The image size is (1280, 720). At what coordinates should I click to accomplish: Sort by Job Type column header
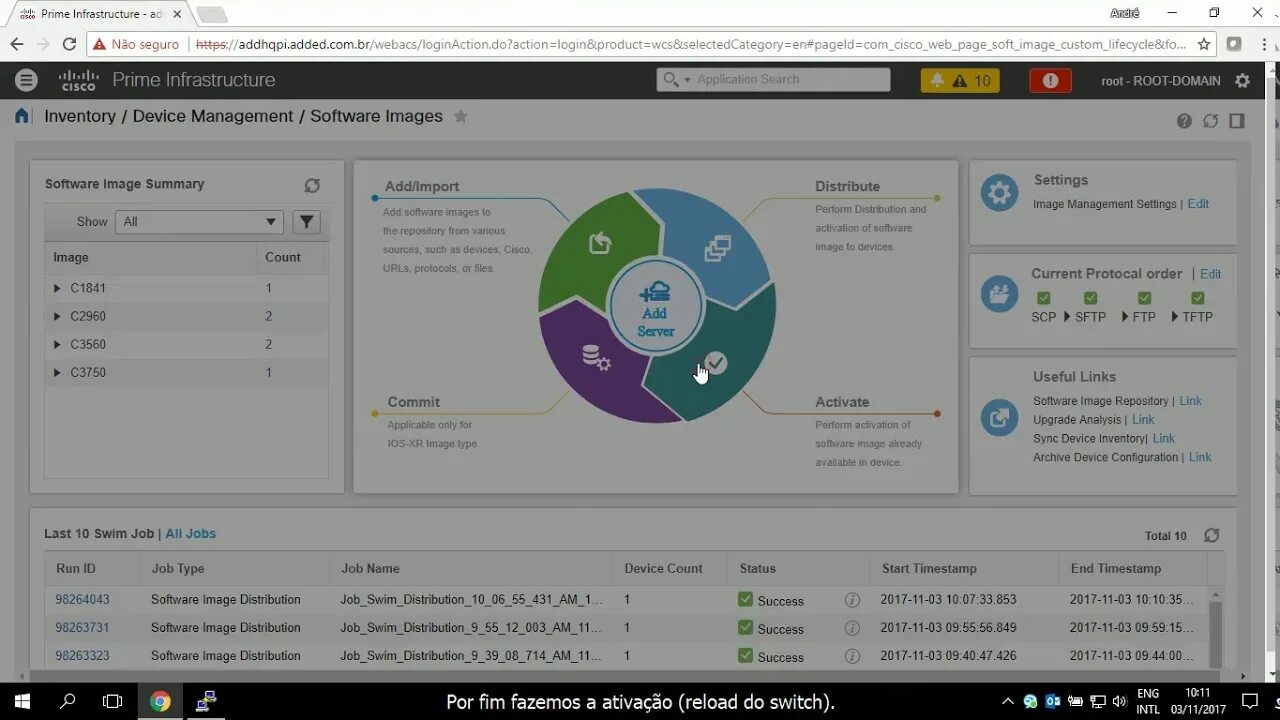point(235,568)
